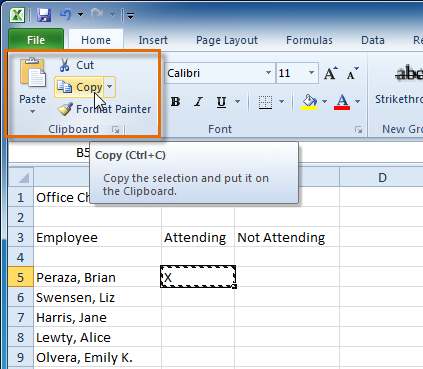Screen dimensions: 423x369
Task: Launch the Clipboard pane dialog launcher
Action: [x=115, y=129]
